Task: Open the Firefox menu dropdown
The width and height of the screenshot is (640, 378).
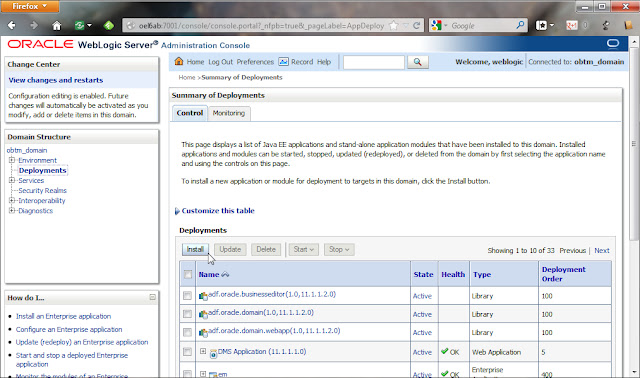Action: [x=30, y=6]
